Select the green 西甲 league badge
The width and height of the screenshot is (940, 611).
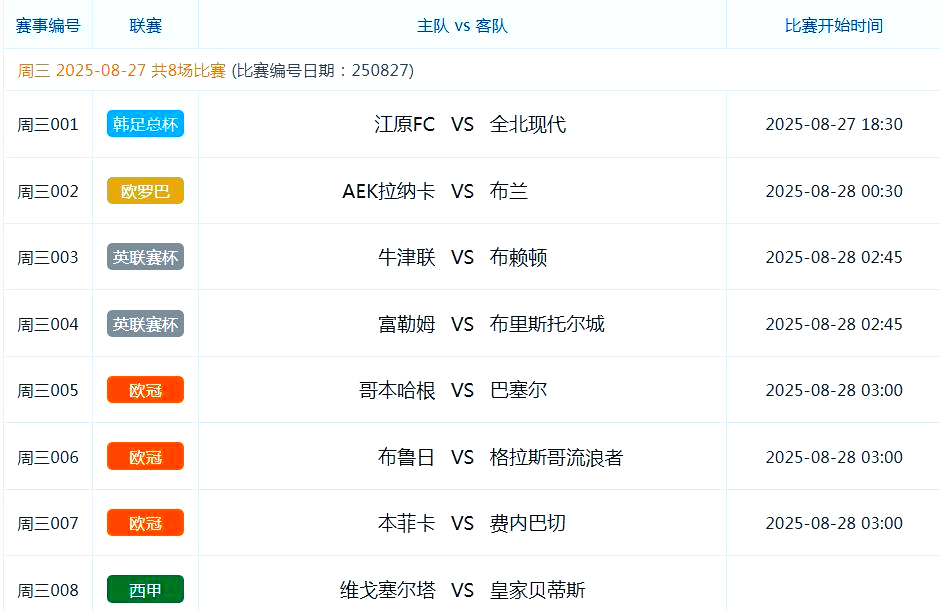(x=145, y=589)
